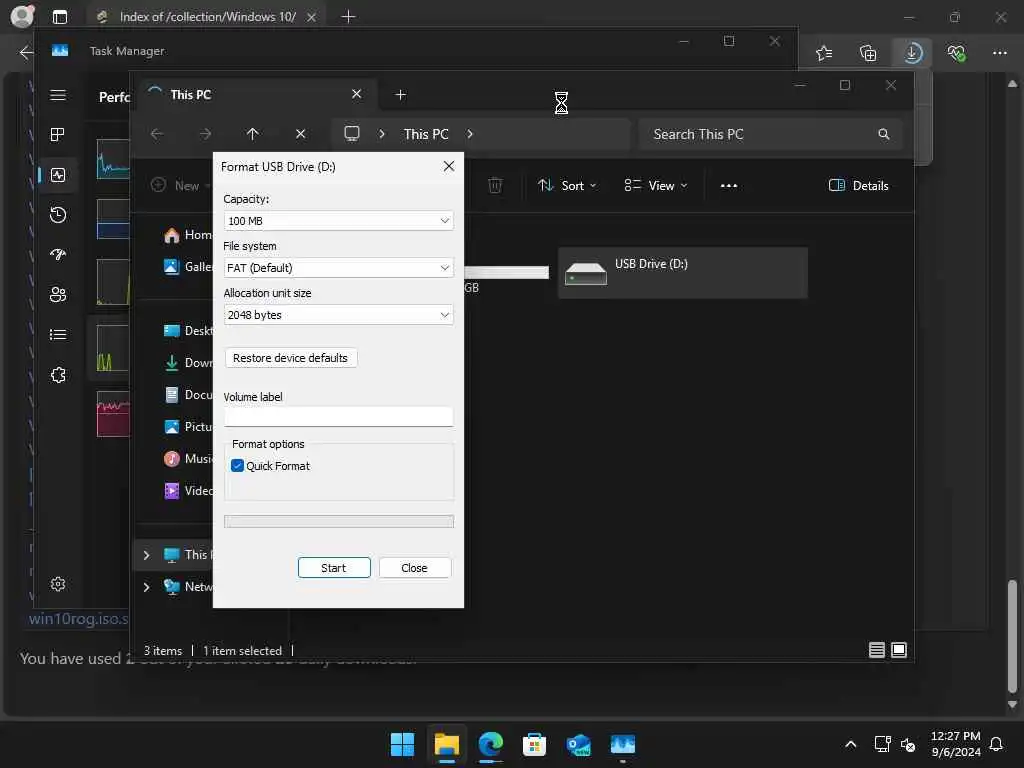
Task: Close the Format USB Drive dialog with X
Action: [x=449, y=167]
